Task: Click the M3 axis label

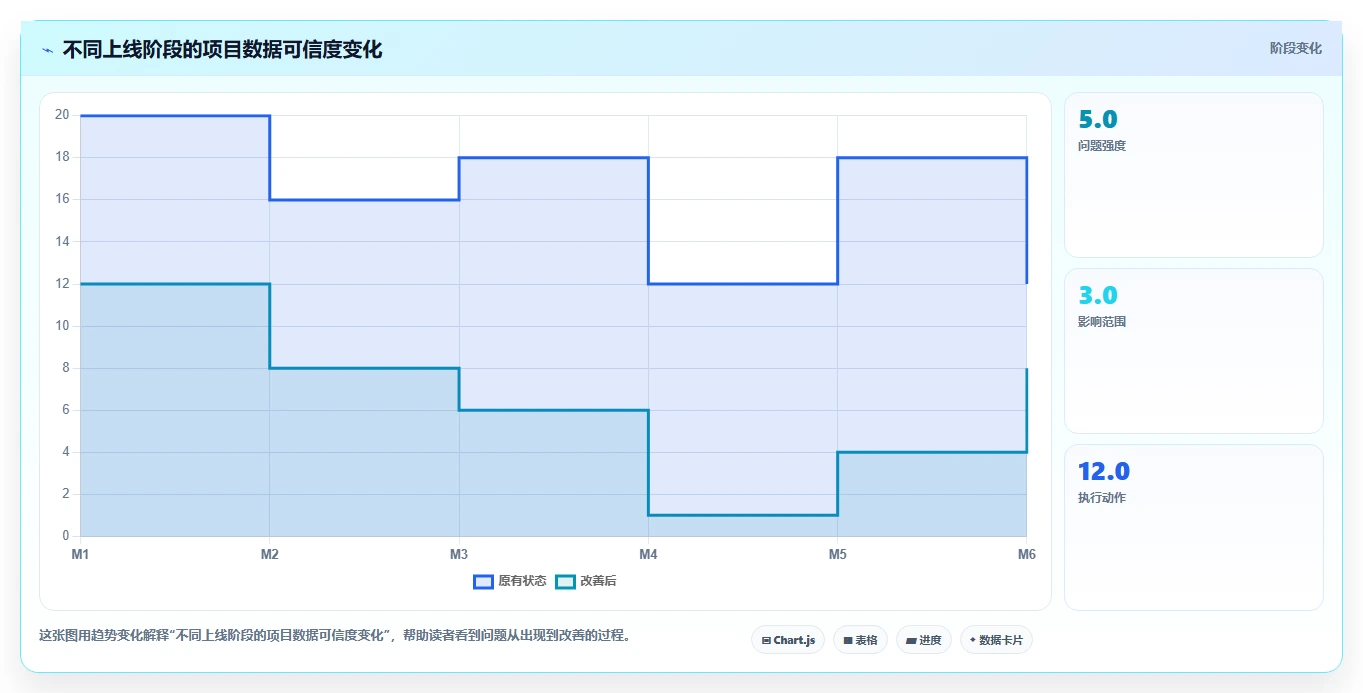Action: [x=459, y=553]
